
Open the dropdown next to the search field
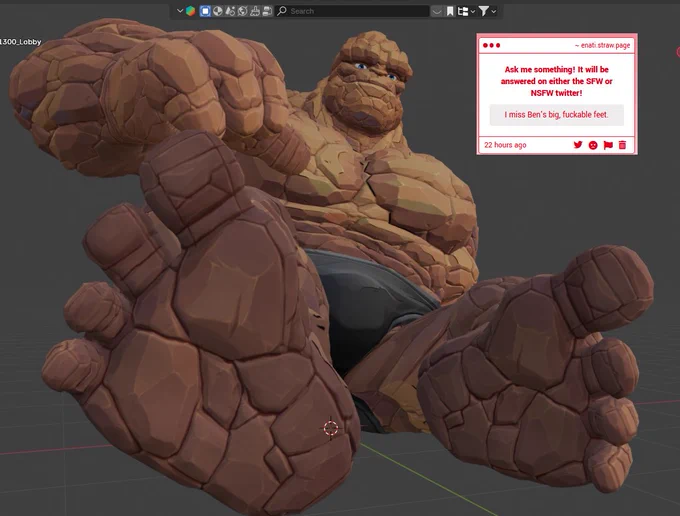click(x=437, y=11)
